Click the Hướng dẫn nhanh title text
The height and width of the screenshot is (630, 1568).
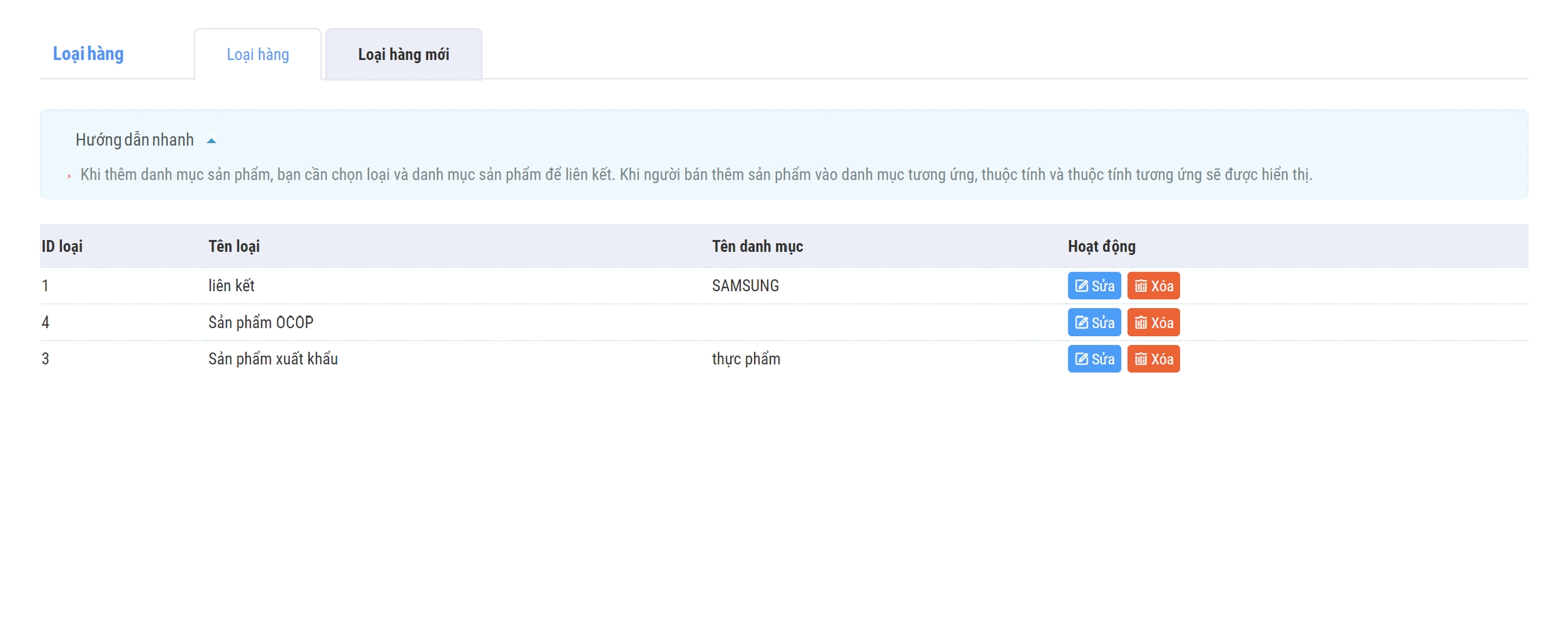134,140
